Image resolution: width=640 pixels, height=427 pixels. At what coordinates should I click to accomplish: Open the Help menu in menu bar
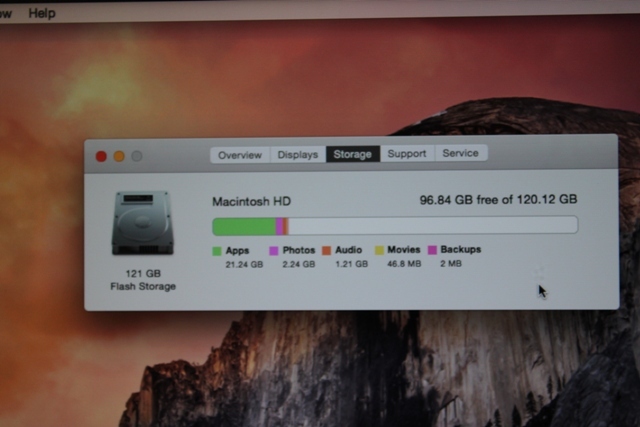coord(42,13)
